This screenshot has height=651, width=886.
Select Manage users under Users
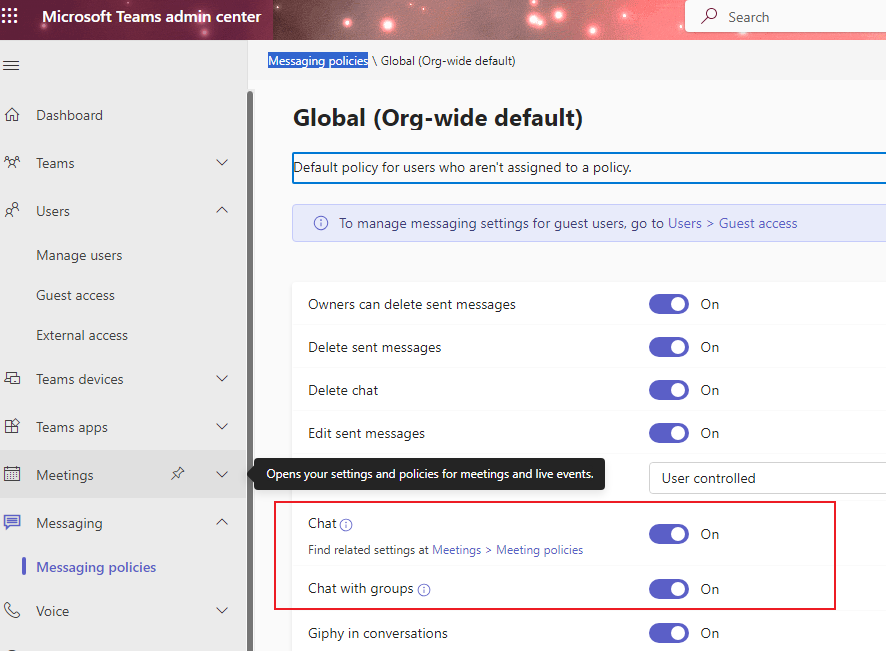pos(79,255)
